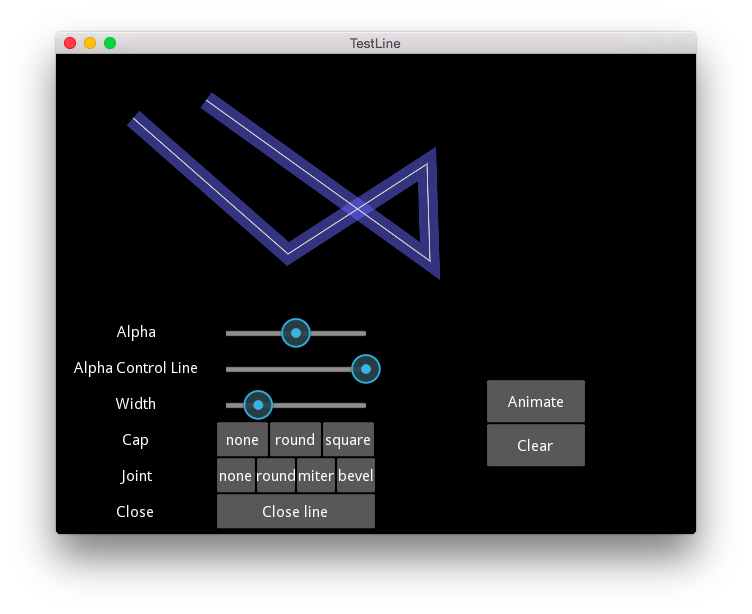Toggle the Close line button
The image size is (752, 614).
(295, 511)
